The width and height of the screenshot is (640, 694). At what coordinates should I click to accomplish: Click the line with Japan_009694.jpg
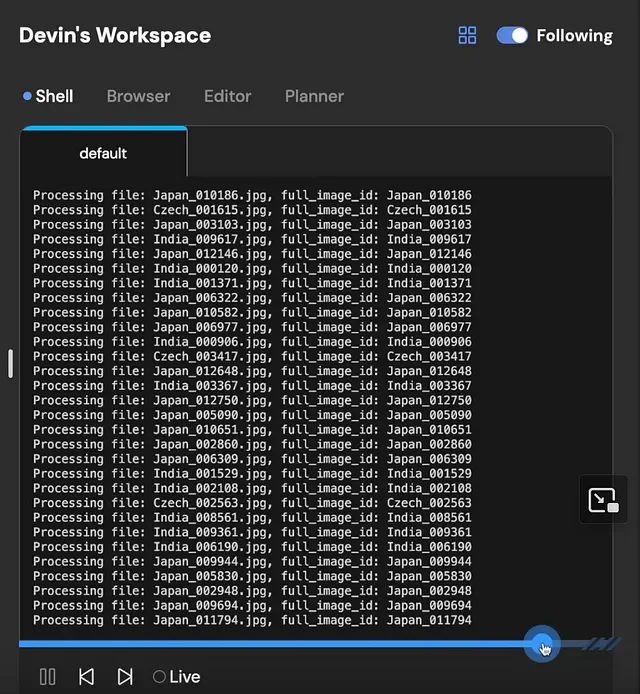pyautogui.click(x=252, y=605)
